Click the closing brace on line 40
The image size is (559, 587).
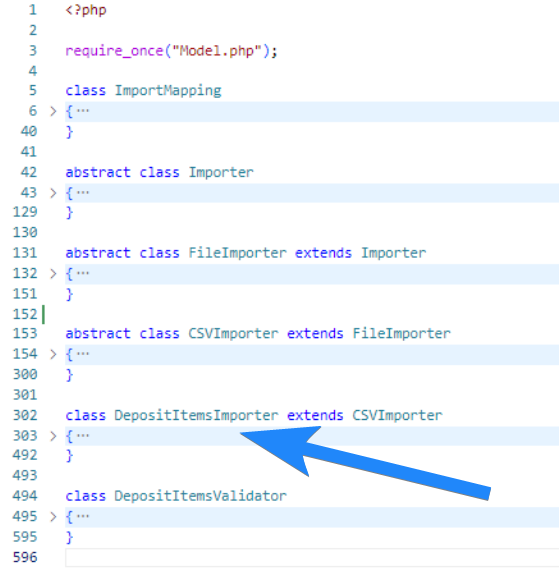point(69,132)
